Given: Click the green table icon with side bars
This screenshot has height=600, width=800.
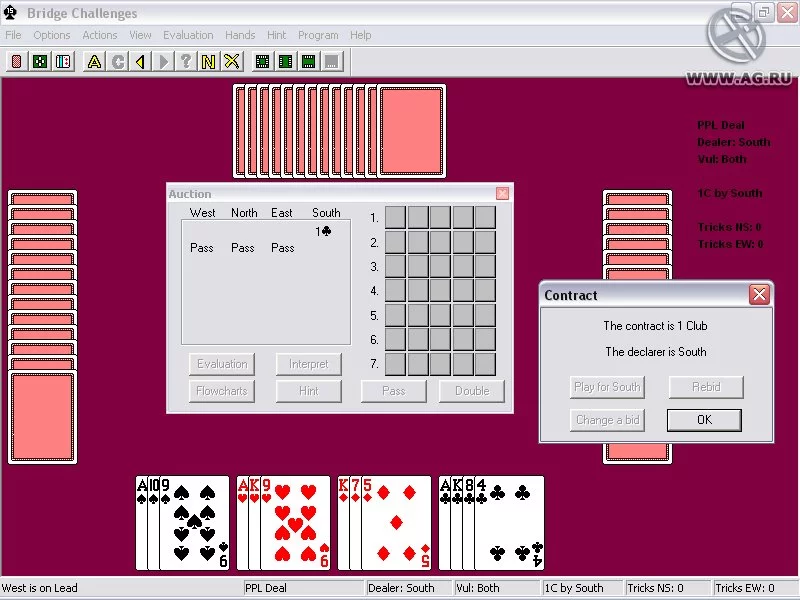Looking at the screenshot, I should click(x=285, y=62).
